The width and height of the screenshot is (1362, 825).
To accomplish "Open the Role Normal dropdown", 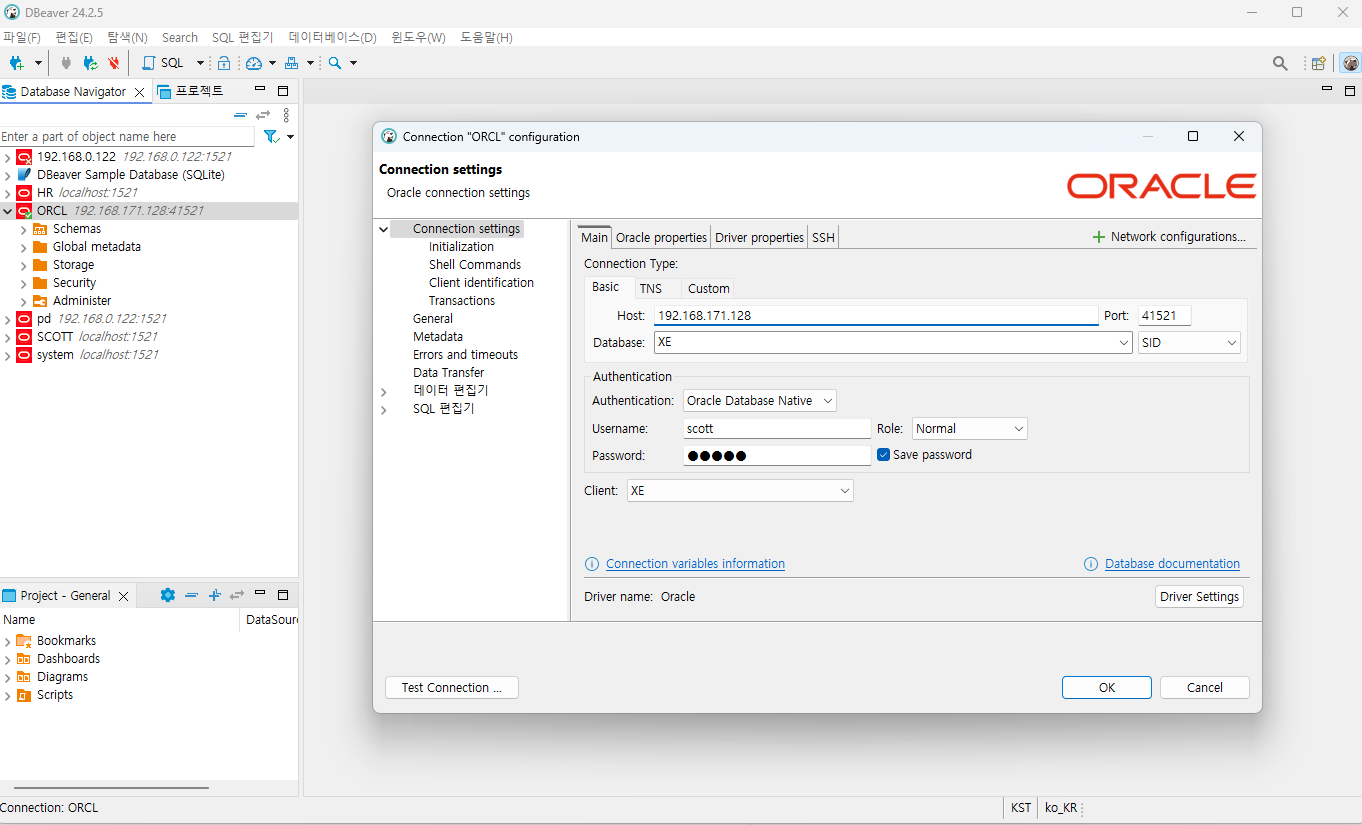I will 969,428.
